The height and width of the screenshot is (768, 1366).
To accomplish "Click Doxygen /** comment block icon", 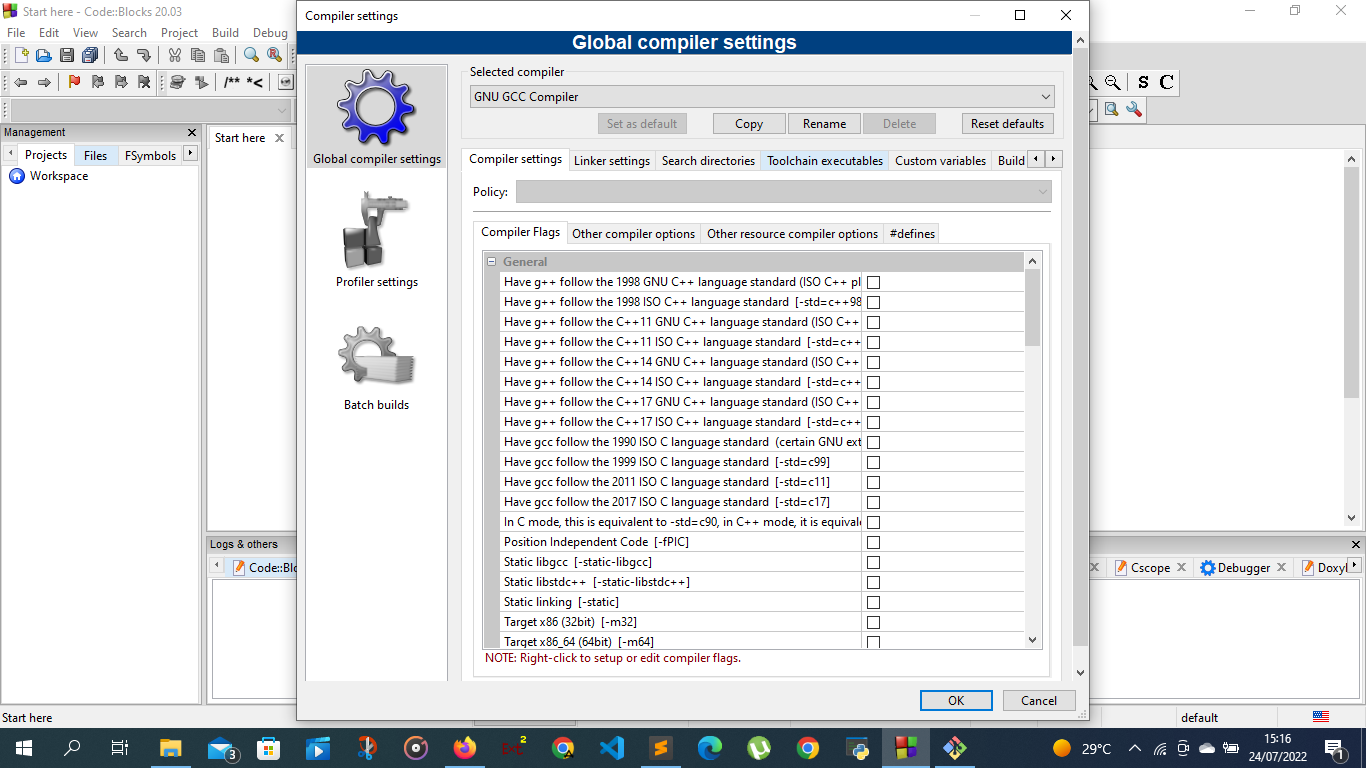I will pos(232,82).
